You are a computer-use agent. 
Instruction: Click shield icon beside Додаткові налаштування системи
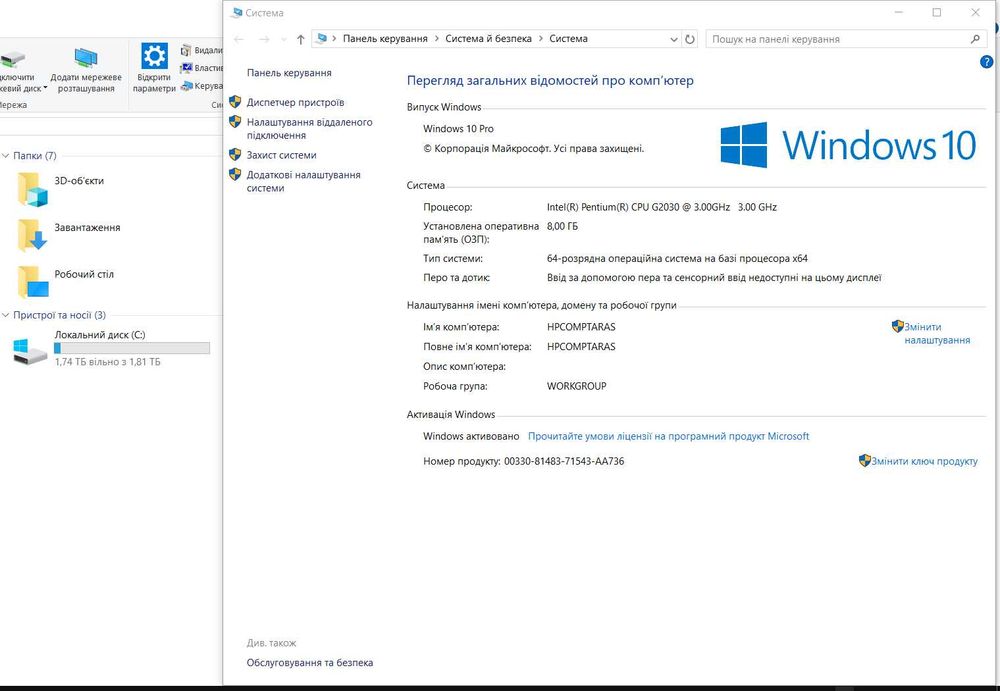tap(235, 174)
